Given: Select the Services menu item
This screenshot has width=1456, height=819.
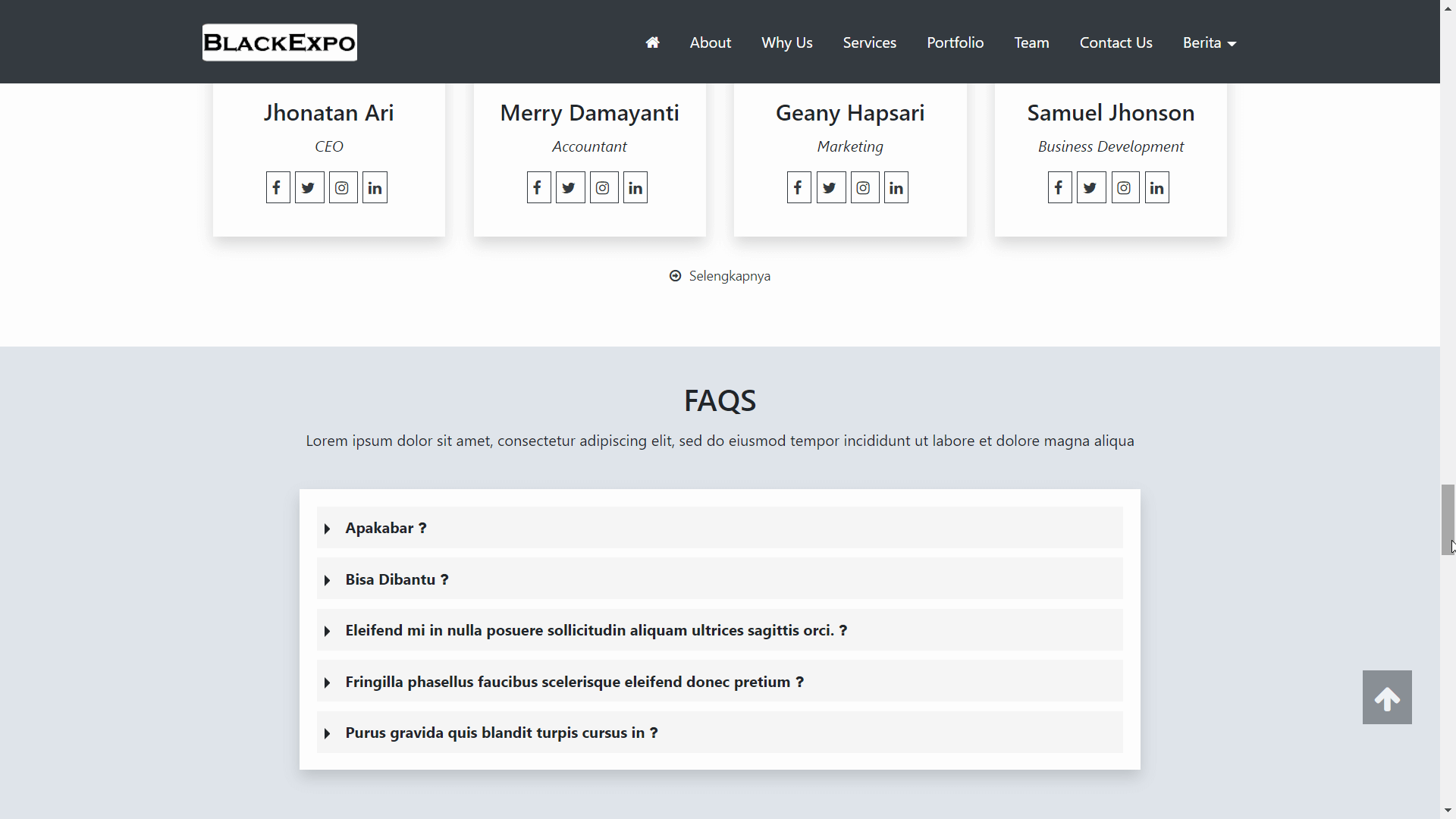Looking at the screenshot, I should click(869, 42).
